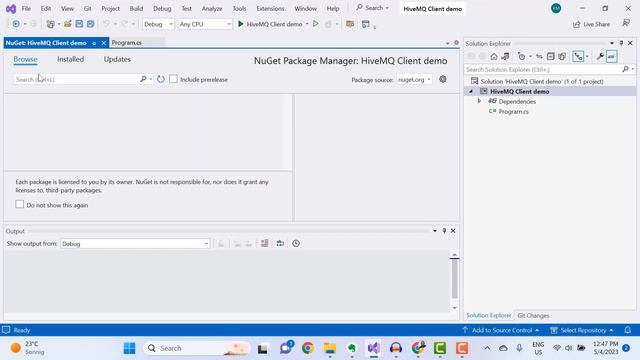Collapse the HiveMQ Client demo project node
Screen dimensions: 640x360
point(471,91)
